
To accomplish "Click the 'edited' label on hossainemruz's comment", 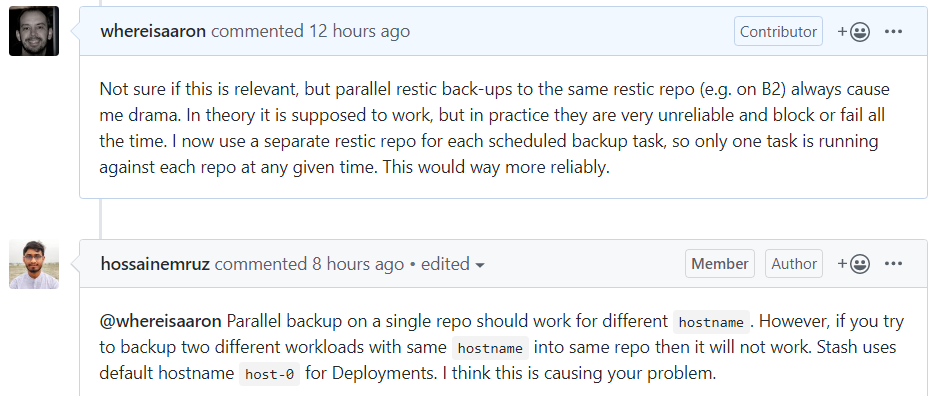I will click(x=445, y=264).
